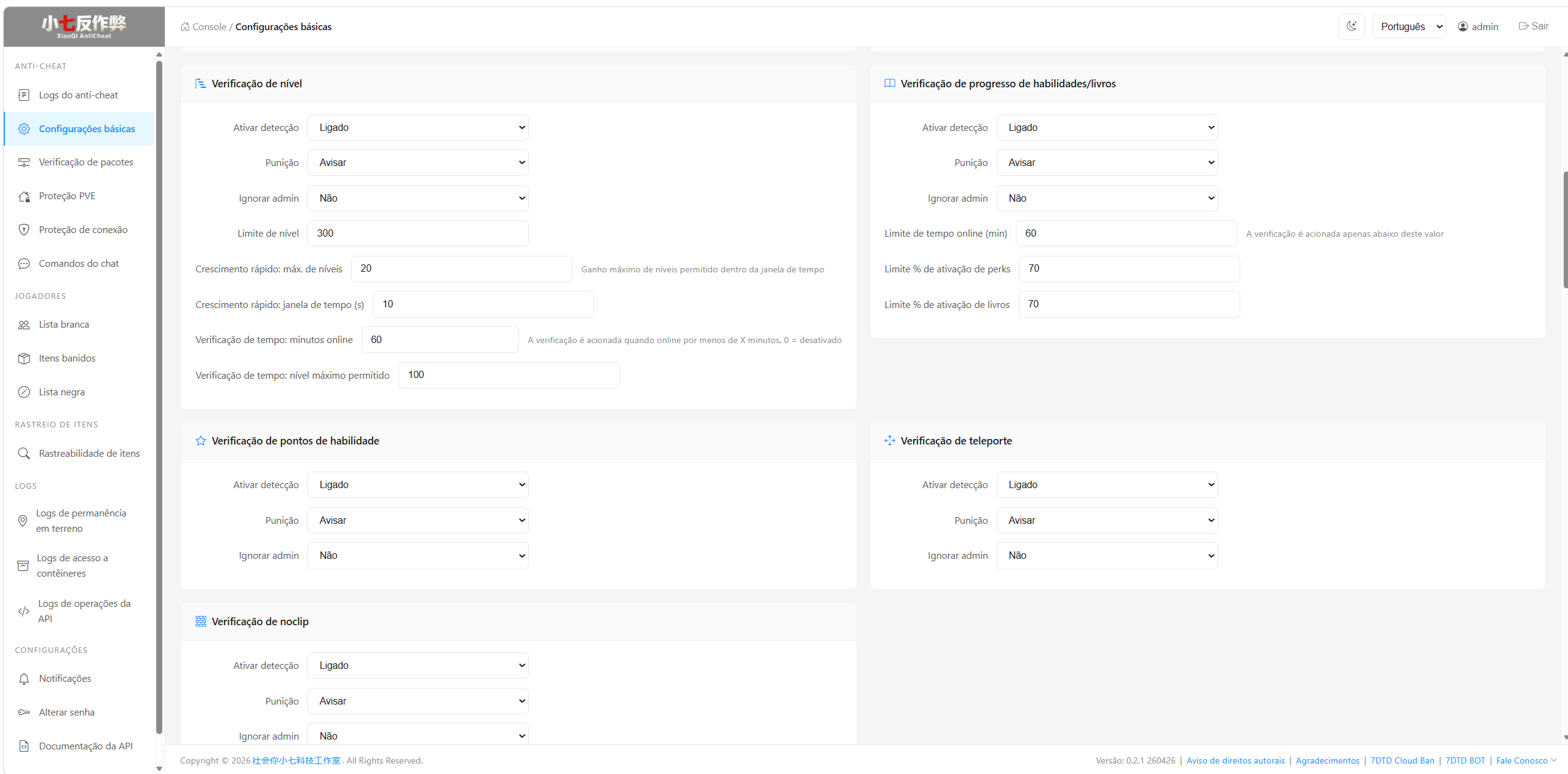Screen dimensions: 1568x774
Task: Open Rastreabilidade de itens search icon
Action: tap(24, 454)
